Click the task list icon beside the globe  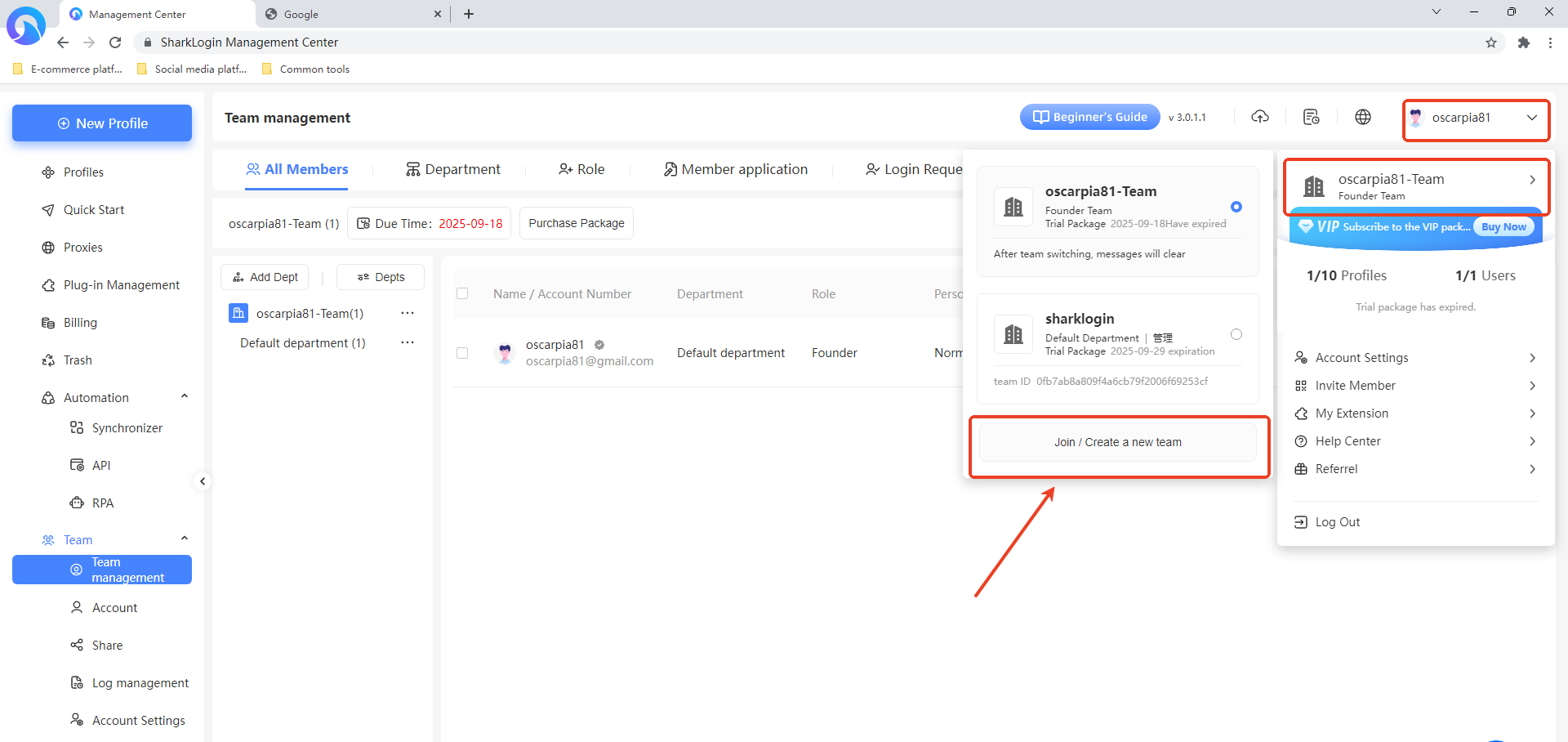(x=1311, y=117)
